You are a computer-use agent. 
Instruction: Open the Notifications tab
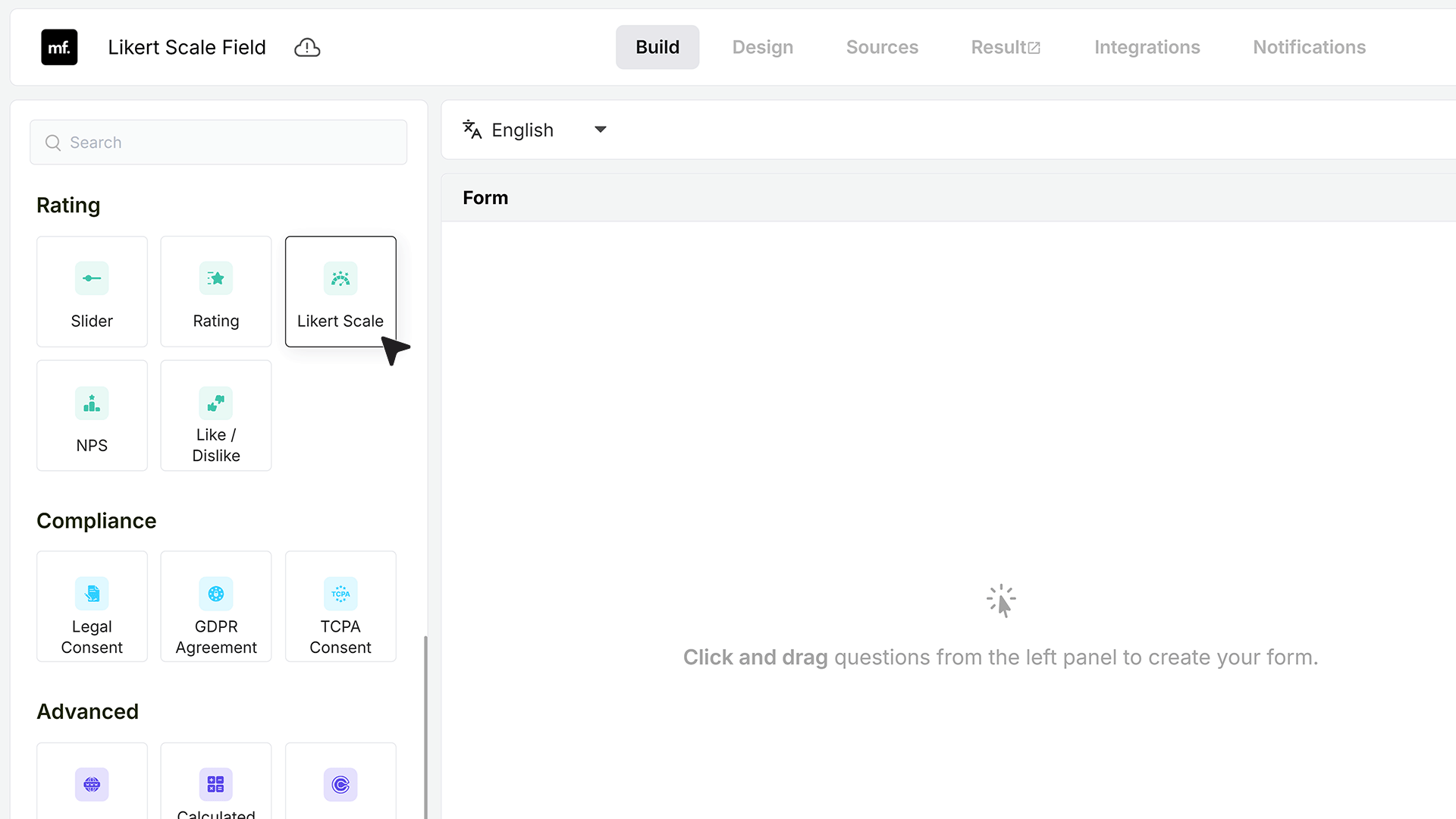coord(1309,47)
